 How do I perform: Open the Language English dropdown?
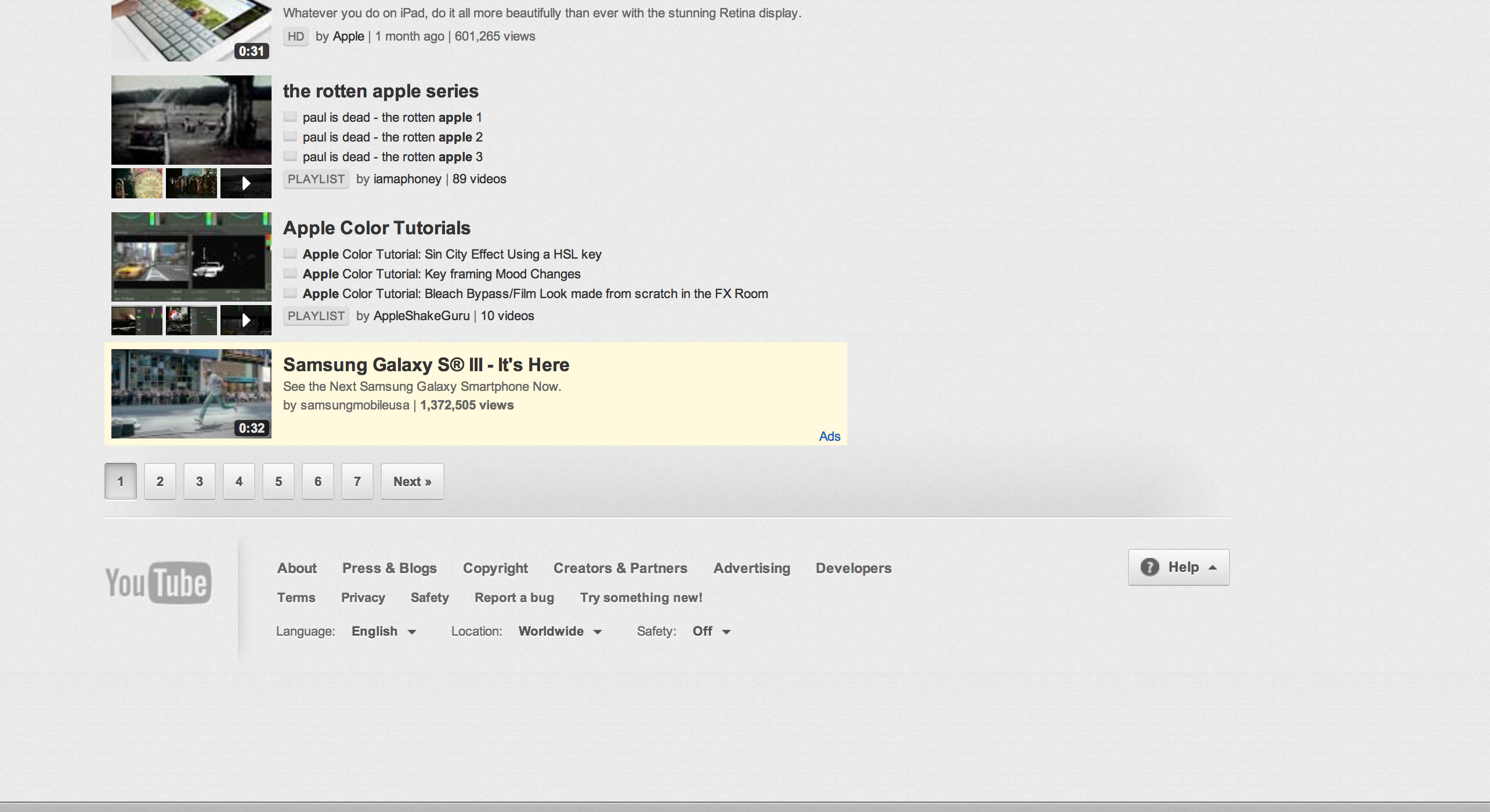[384, 631]
